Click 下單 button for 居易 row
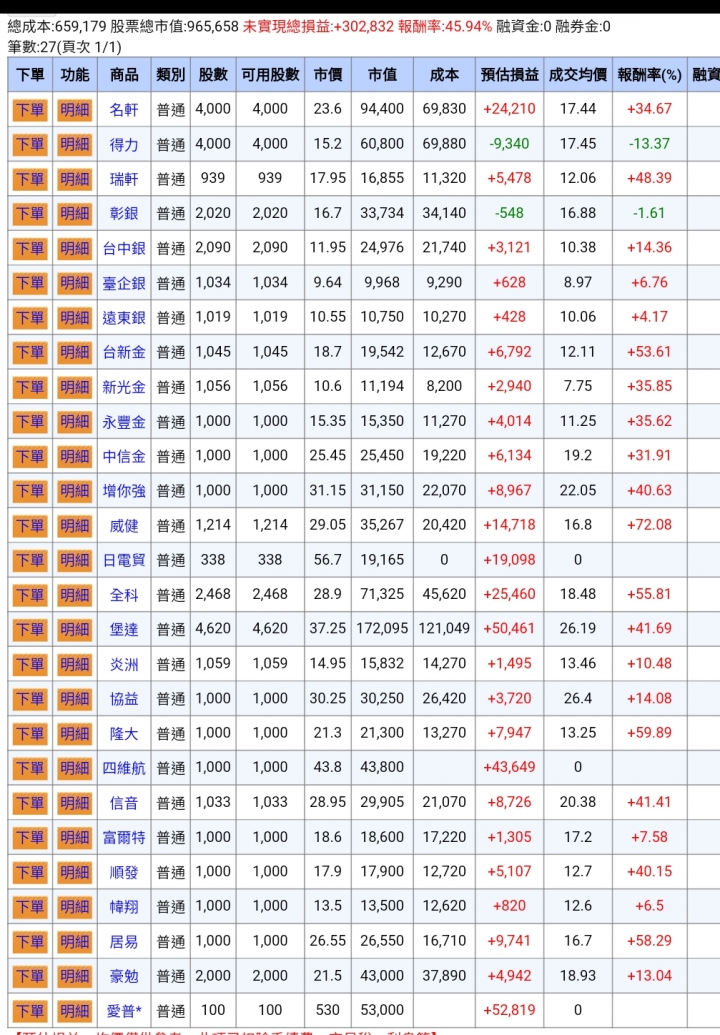 pyautogui.click(x=30, y=941)
